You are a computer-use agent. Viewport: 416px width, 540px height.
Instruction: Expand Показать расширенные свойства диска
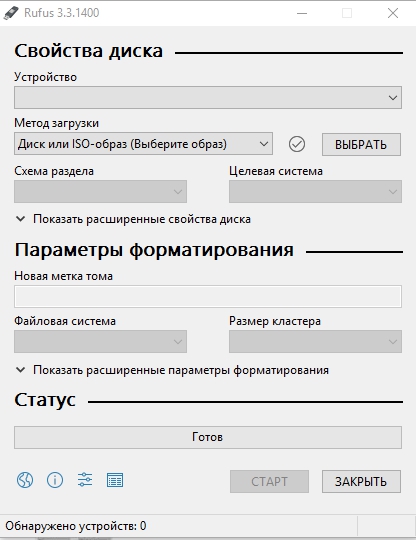click(133, 219)
